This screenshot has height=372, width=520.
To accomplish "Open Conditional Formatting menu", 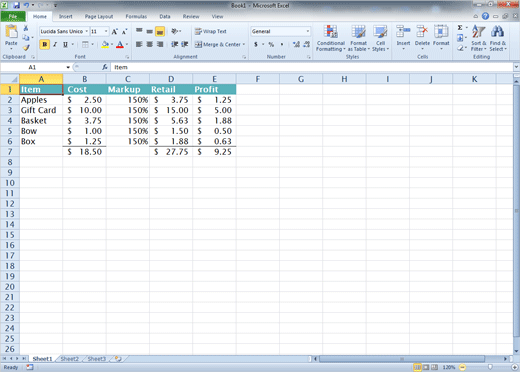I will pyautogui.click(x=331, y=38).
